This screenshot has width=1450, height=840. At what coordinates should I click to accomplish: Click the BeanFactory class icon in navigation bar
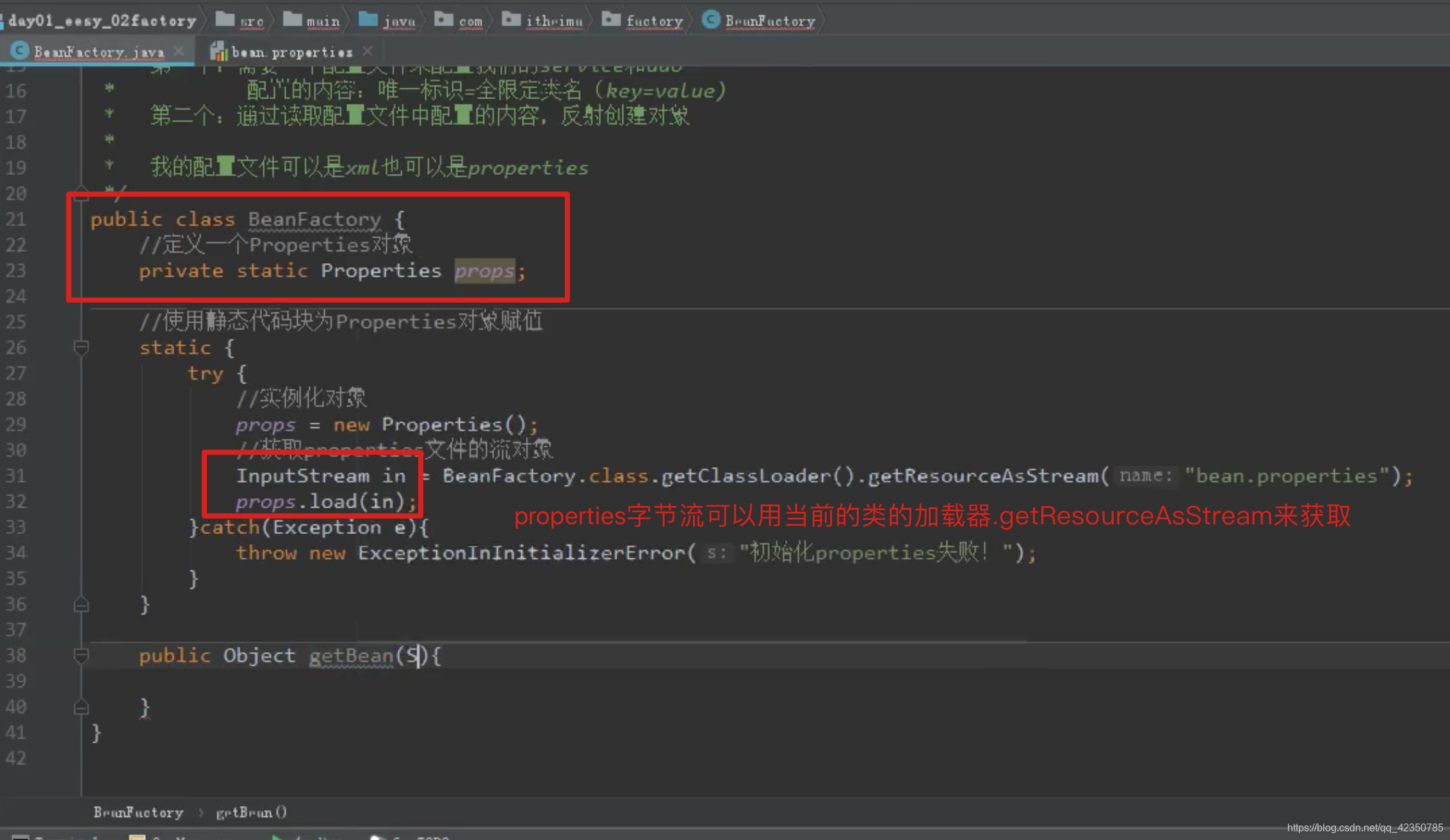click(x=711, y=19)
